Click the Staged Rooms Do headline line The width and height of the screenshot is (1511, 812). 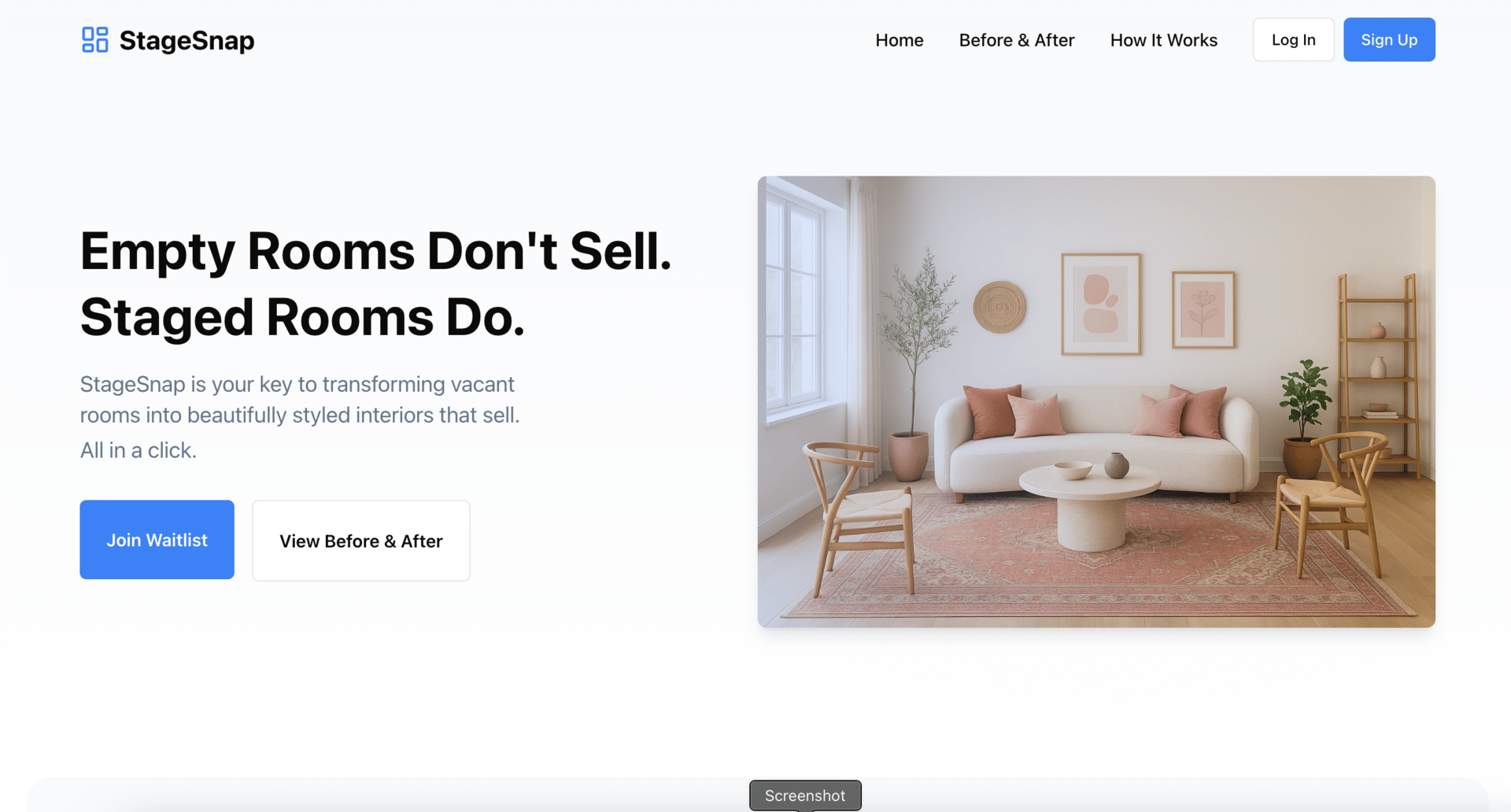point(302,317)
